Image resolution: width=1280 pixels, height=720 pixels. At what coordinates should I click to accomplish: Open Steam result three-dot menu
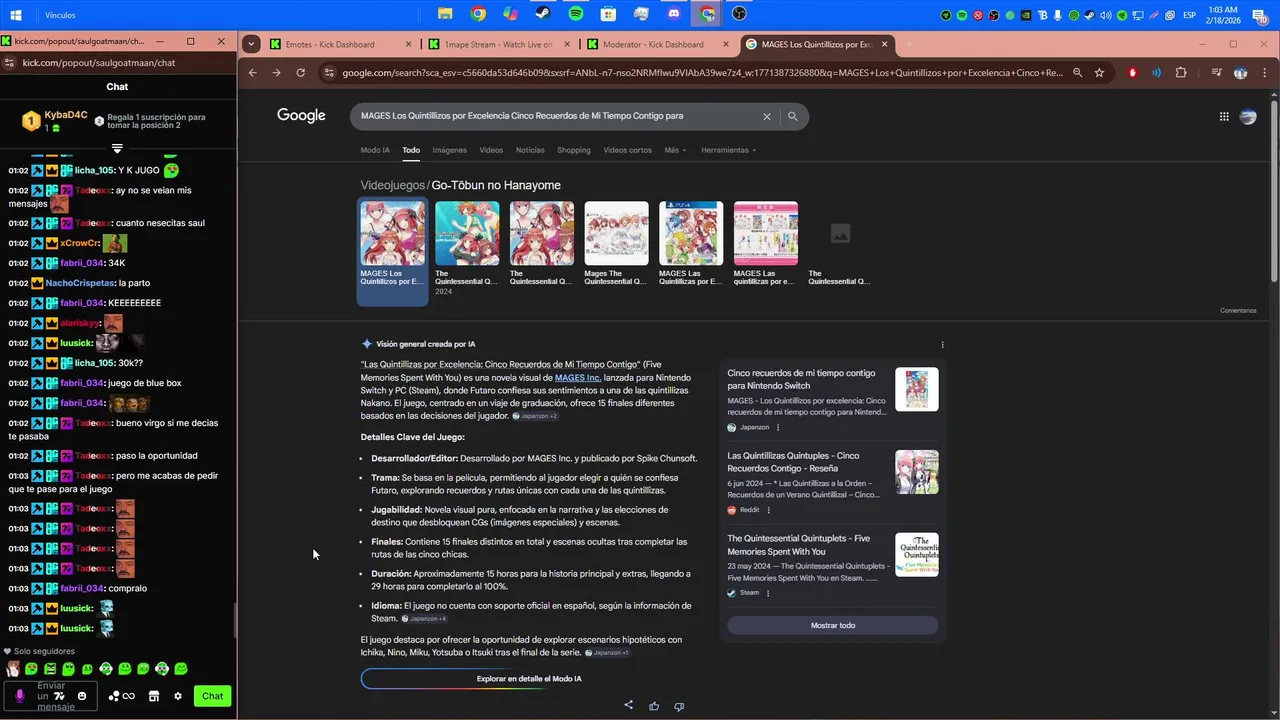click(768, 593)
